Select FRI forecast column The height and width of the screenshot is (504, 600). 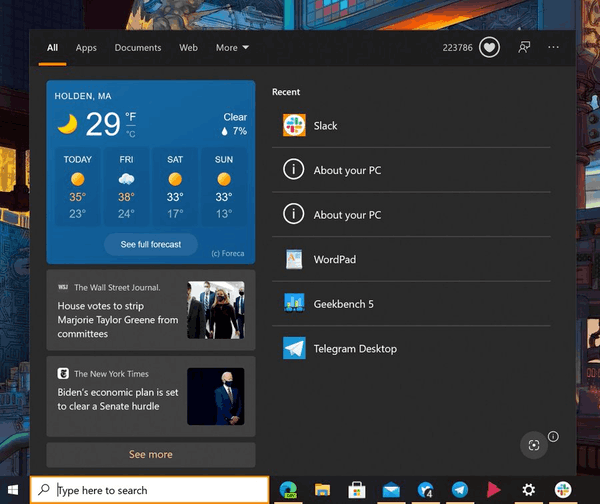tap(126, 186)
